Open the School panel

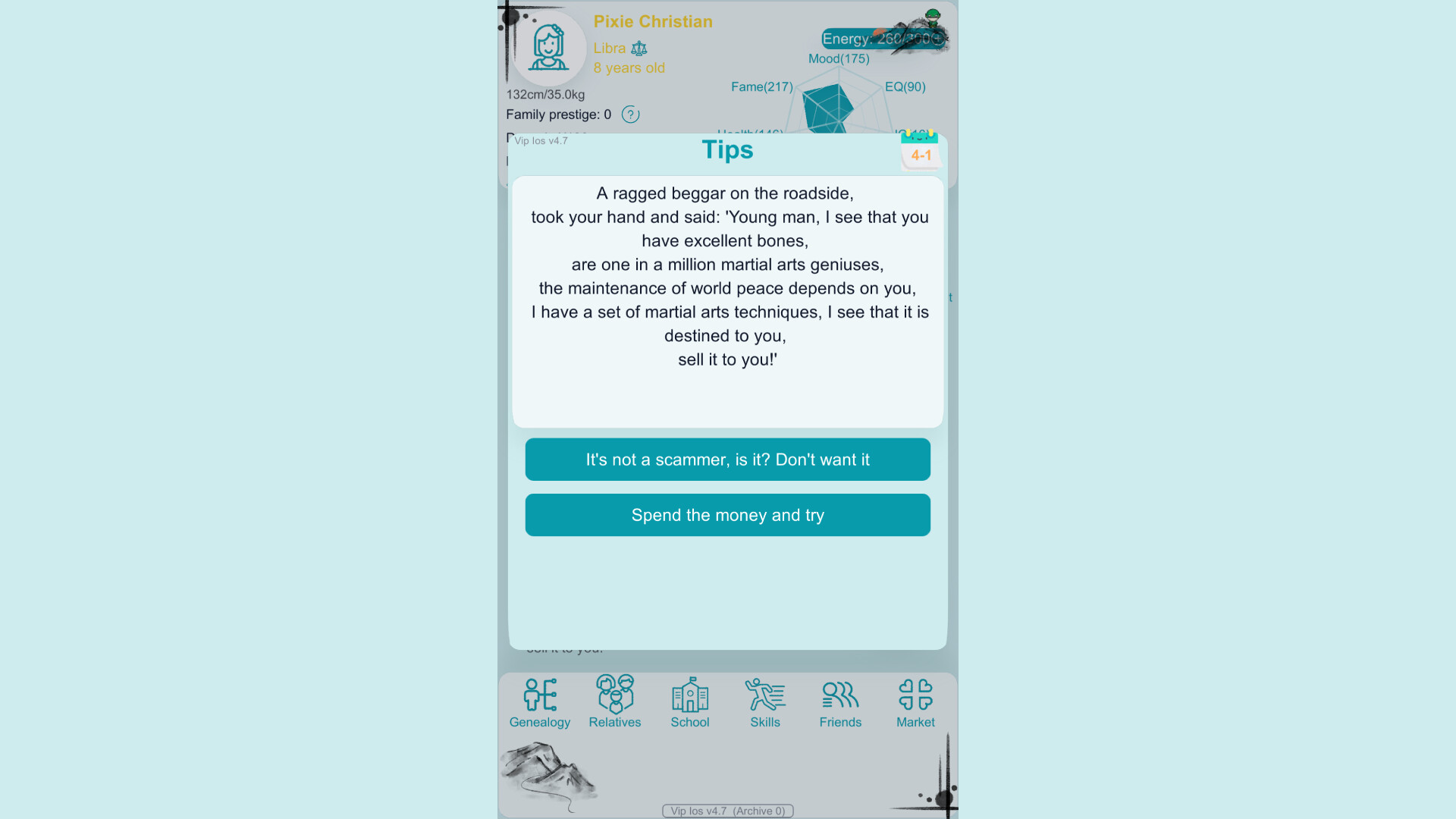(690, 700)
